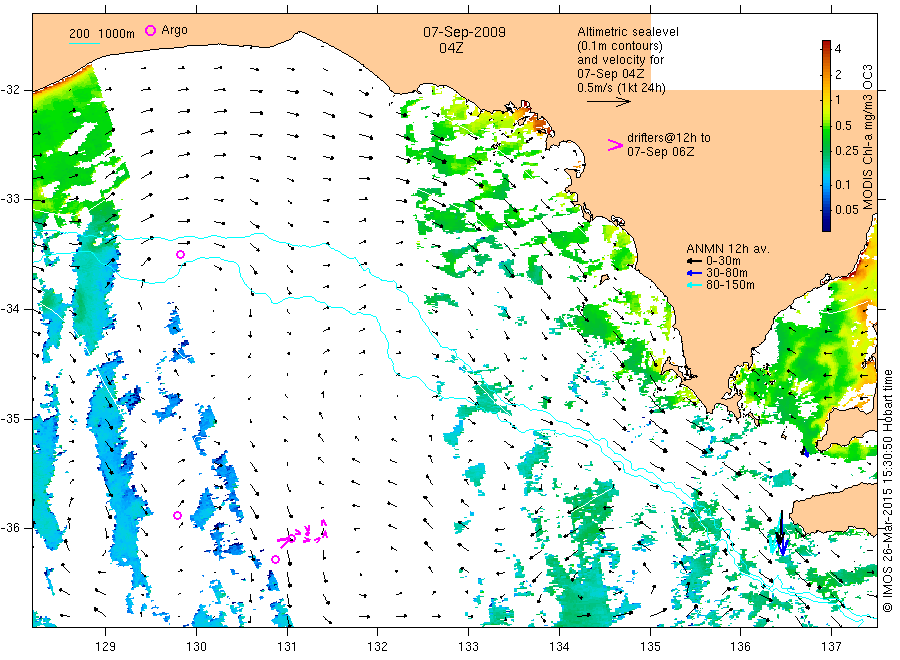Click the '1000m' depth contour label
This screenshot has width=900, height=660.
click(117, 34)
